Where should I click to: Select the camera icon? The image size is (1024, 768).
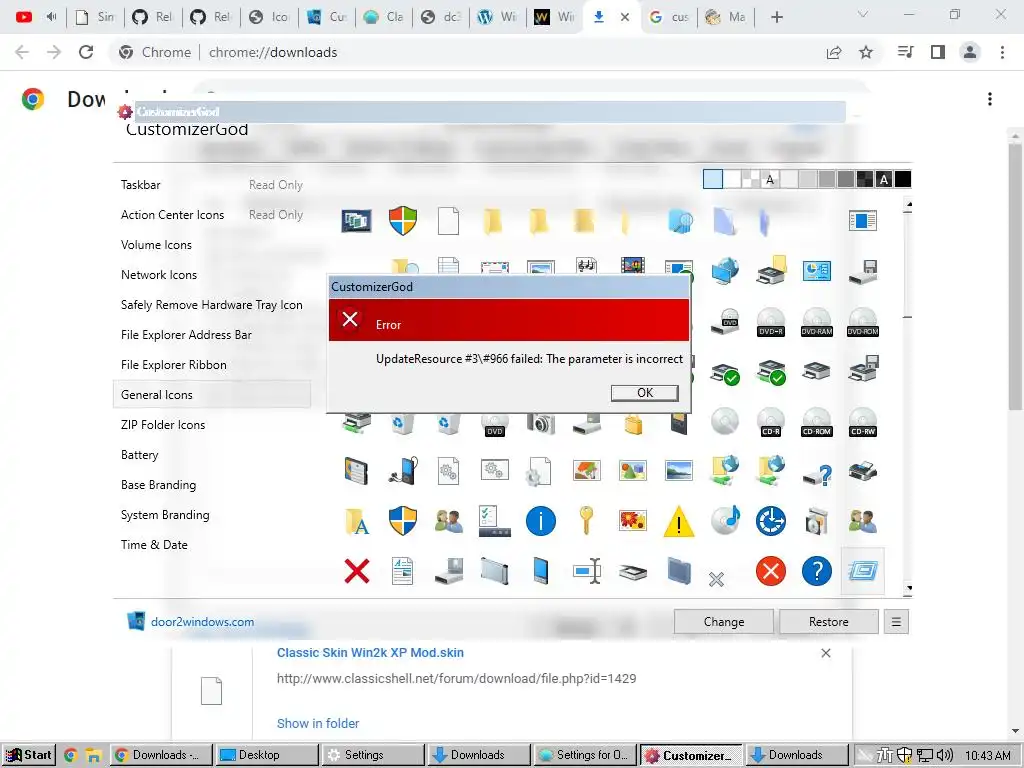541,424
